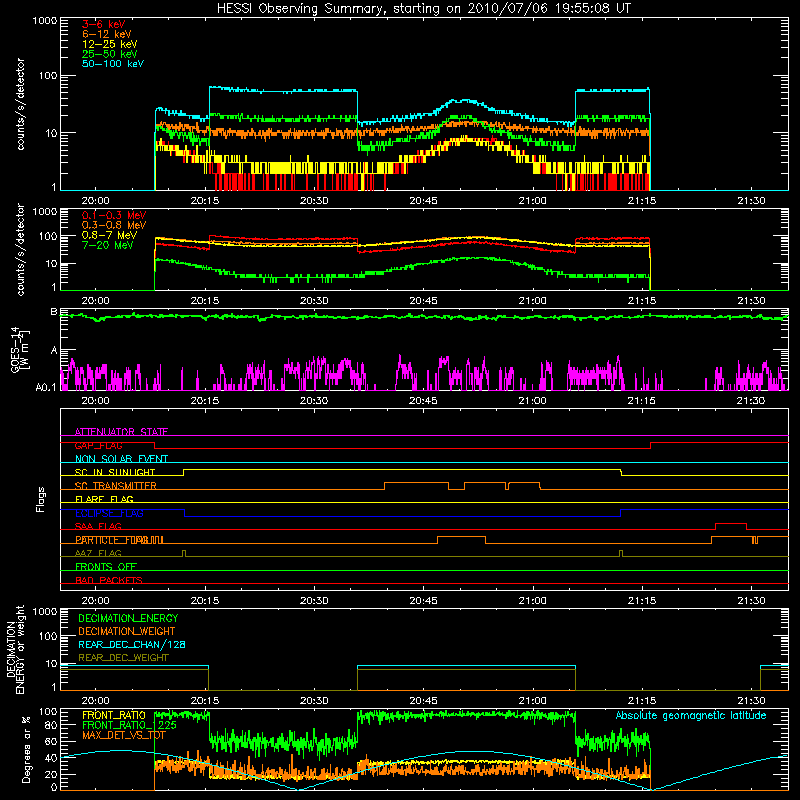Click the 20:15 tick label under decimation plot
Screen dimensions: 800x800
[x=205, y=701]
